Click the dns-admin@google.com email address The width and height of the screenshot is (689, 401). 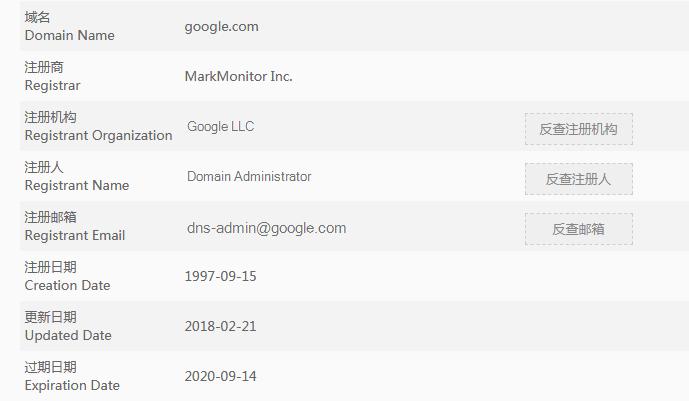[266, 228]
